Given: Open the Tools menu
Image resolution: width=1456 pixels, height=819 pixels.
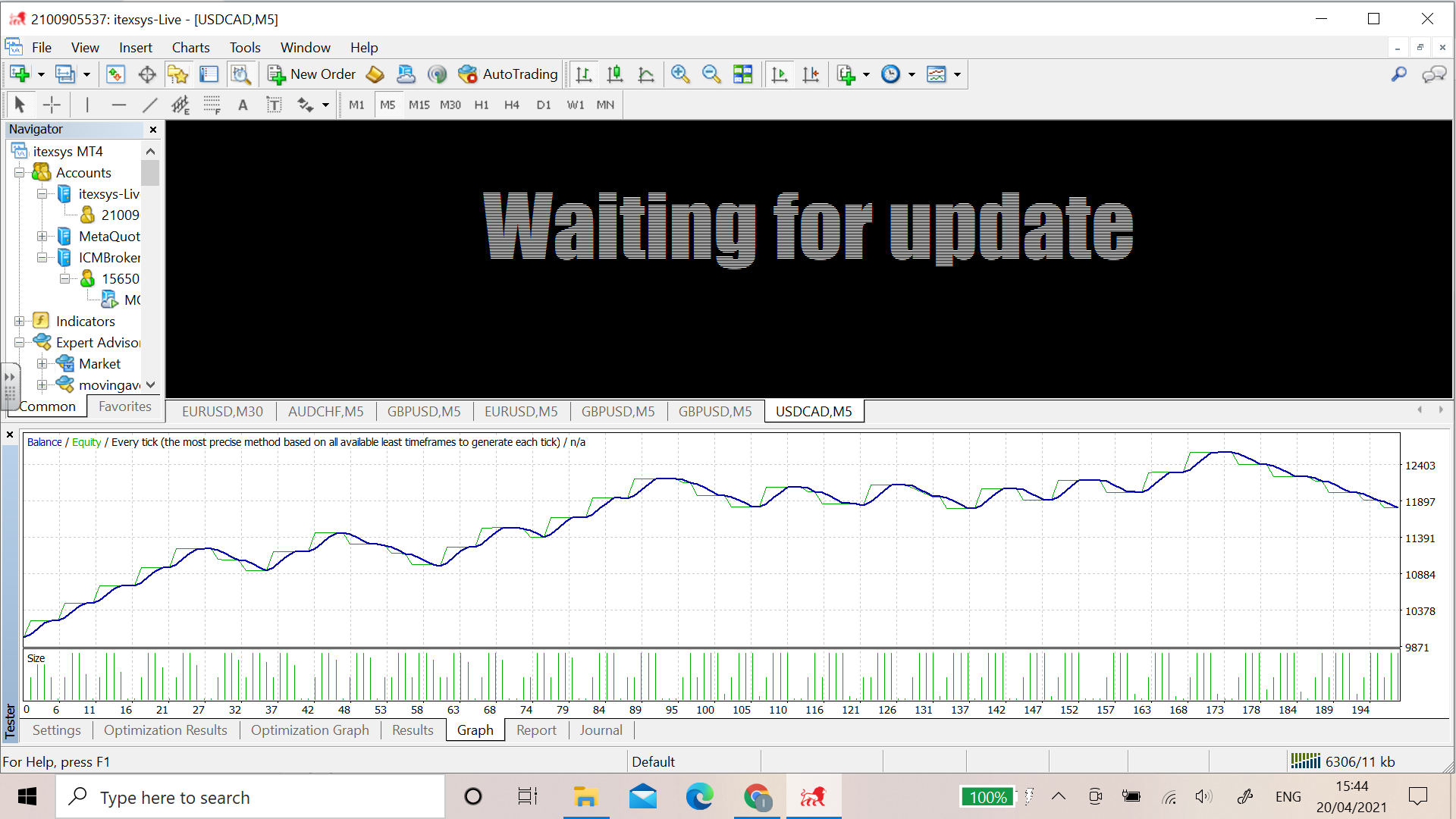Looking at the screenshot, I should point(245,47).
